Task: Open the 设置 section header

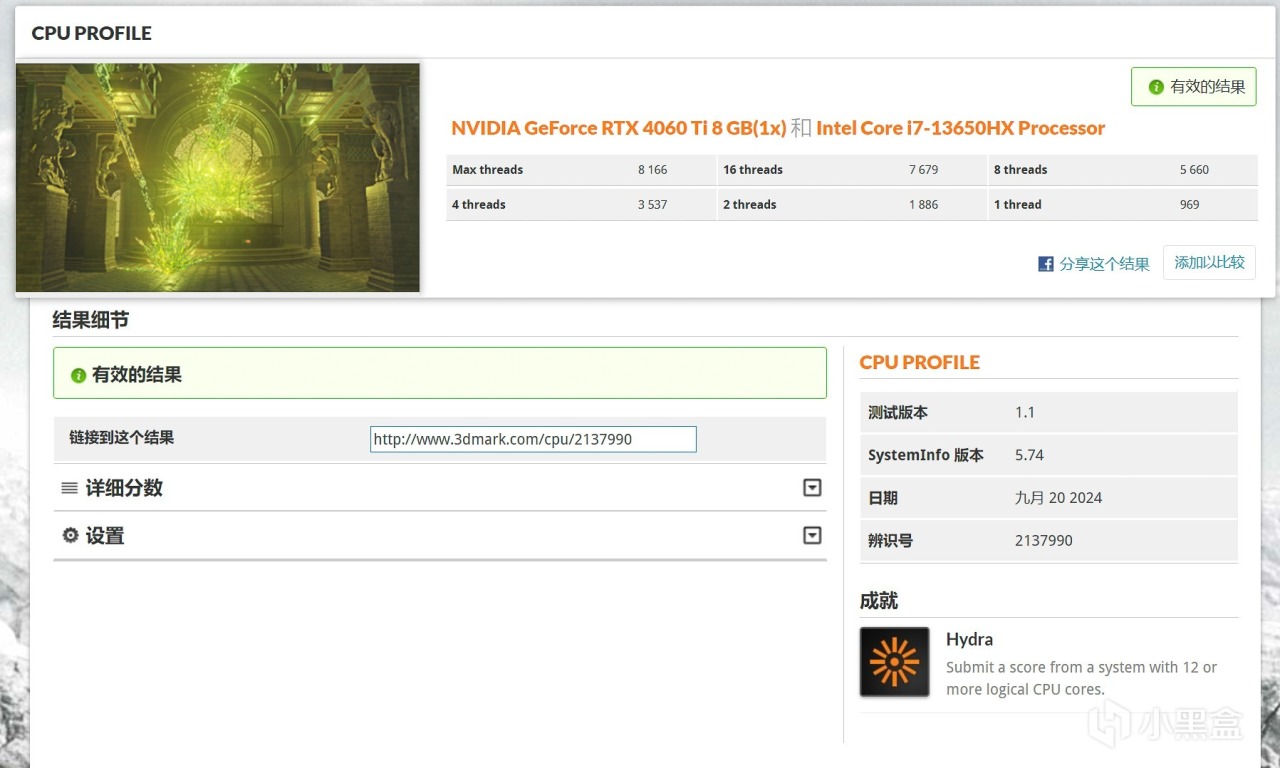Action: click(440, 536)
